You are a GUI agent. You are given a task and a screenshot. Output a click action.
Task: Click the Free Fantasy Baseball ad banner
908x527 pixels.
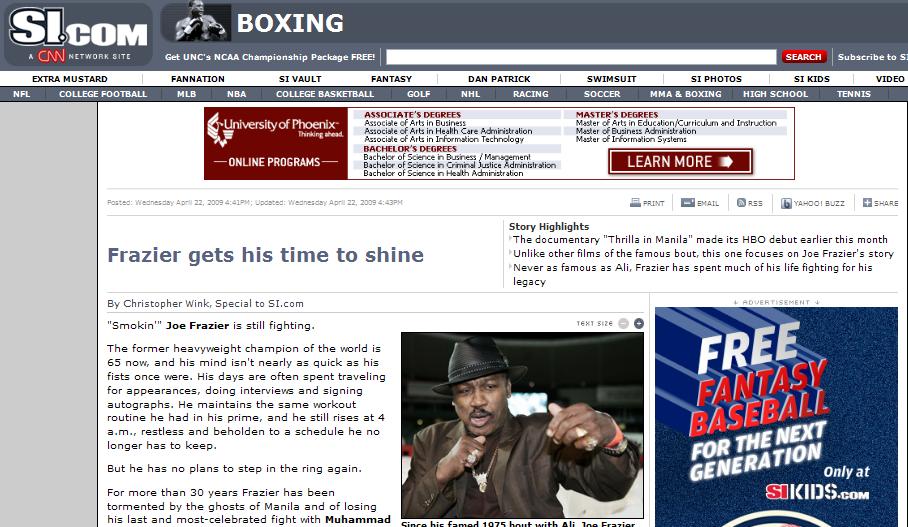pos(777,417)
